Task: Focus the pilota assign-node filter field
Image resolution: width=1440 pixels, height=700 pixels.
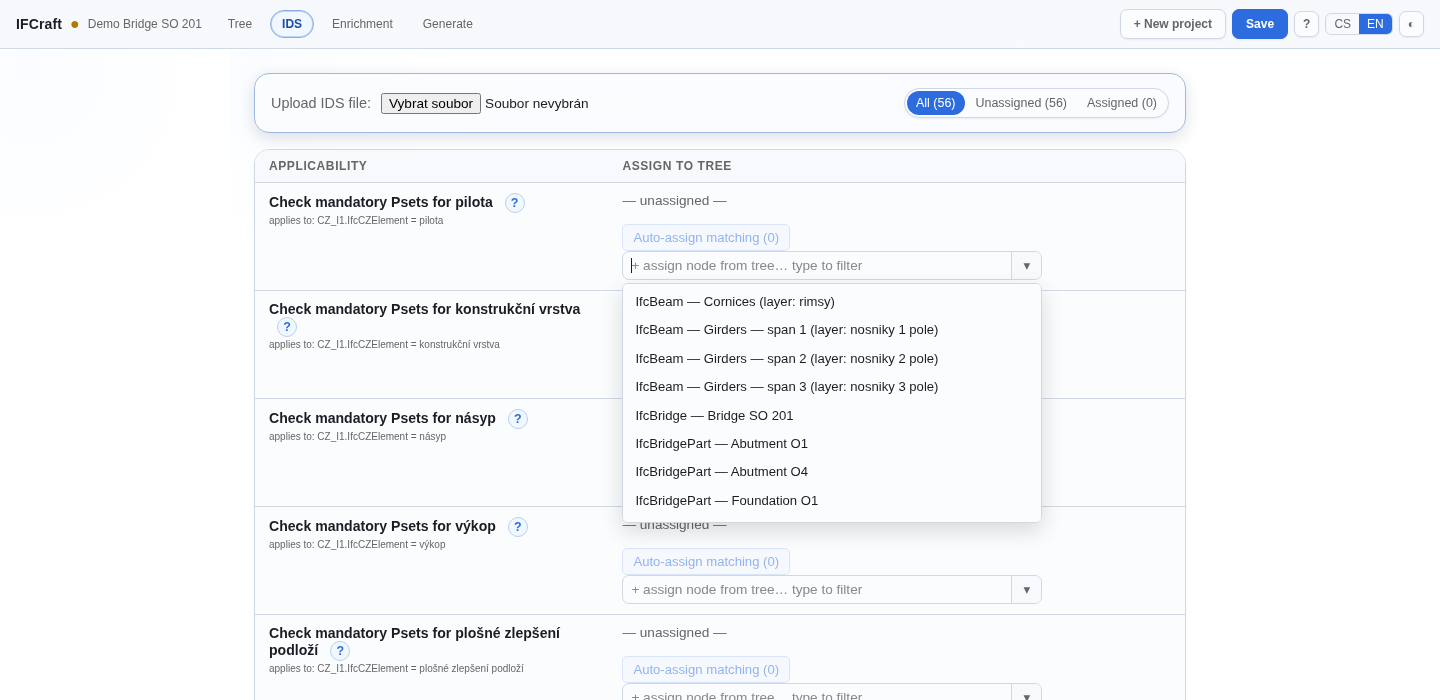Action: (x=817, y=266)
